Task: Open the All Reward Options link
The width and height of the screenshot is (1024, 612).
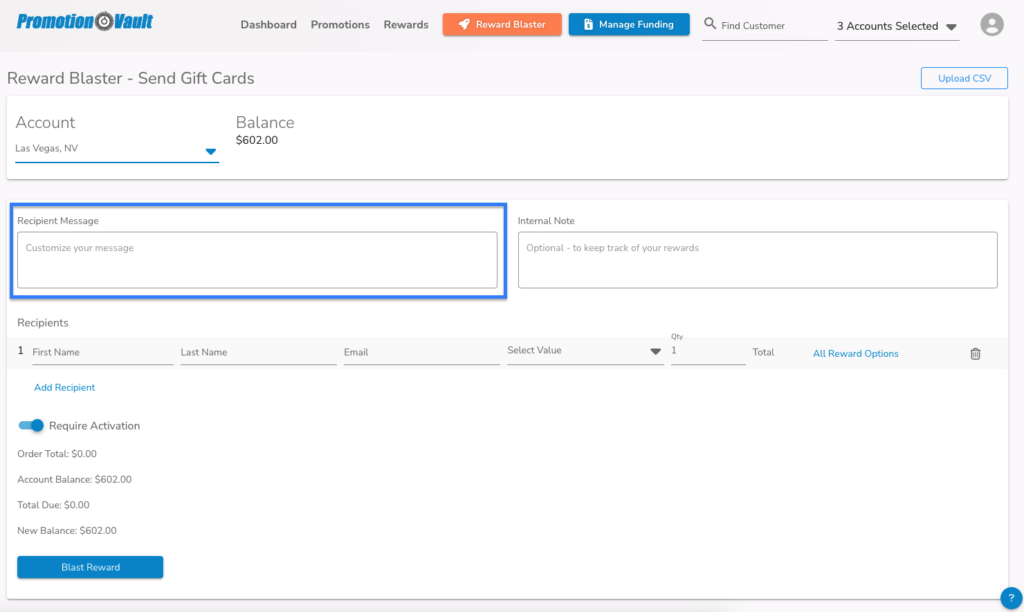Action: point(856,353)
